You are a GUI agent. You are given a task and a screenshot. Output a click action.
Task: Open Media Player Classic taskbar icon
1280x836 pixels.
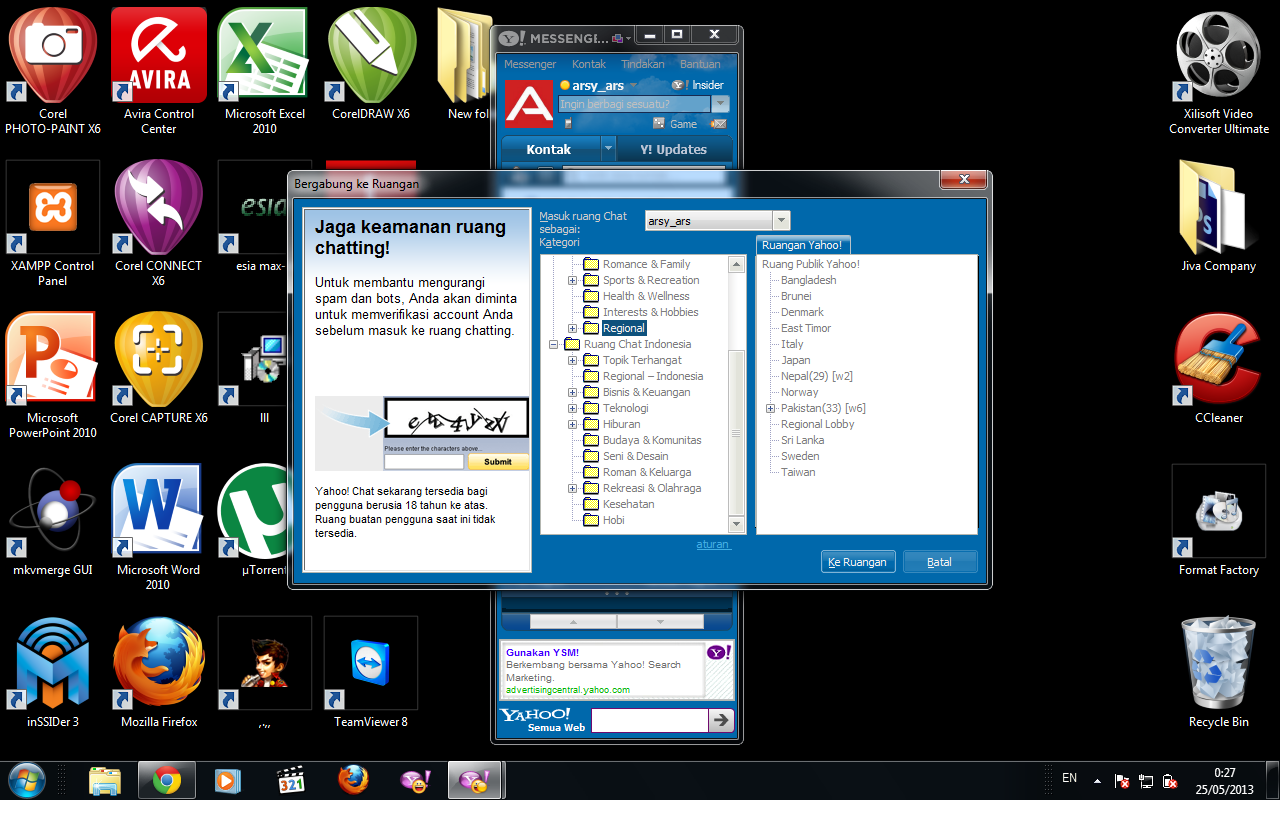pos(290,780)
